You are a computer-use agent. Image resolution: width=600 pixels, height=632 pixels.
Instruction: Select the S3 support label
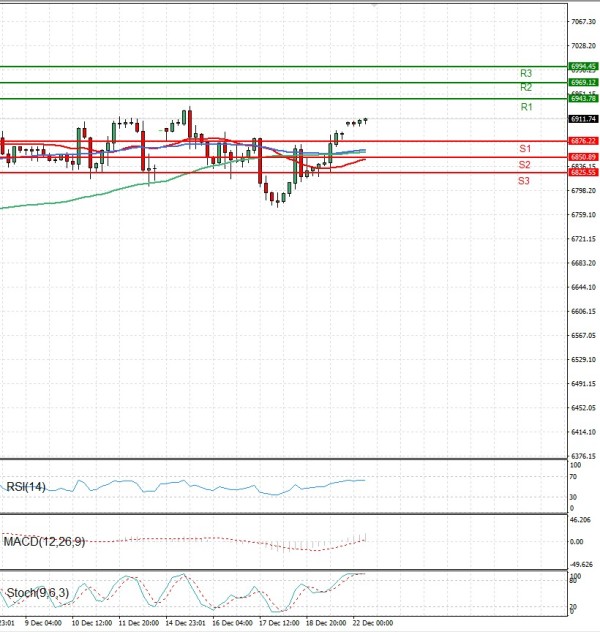tap(524, 180)
